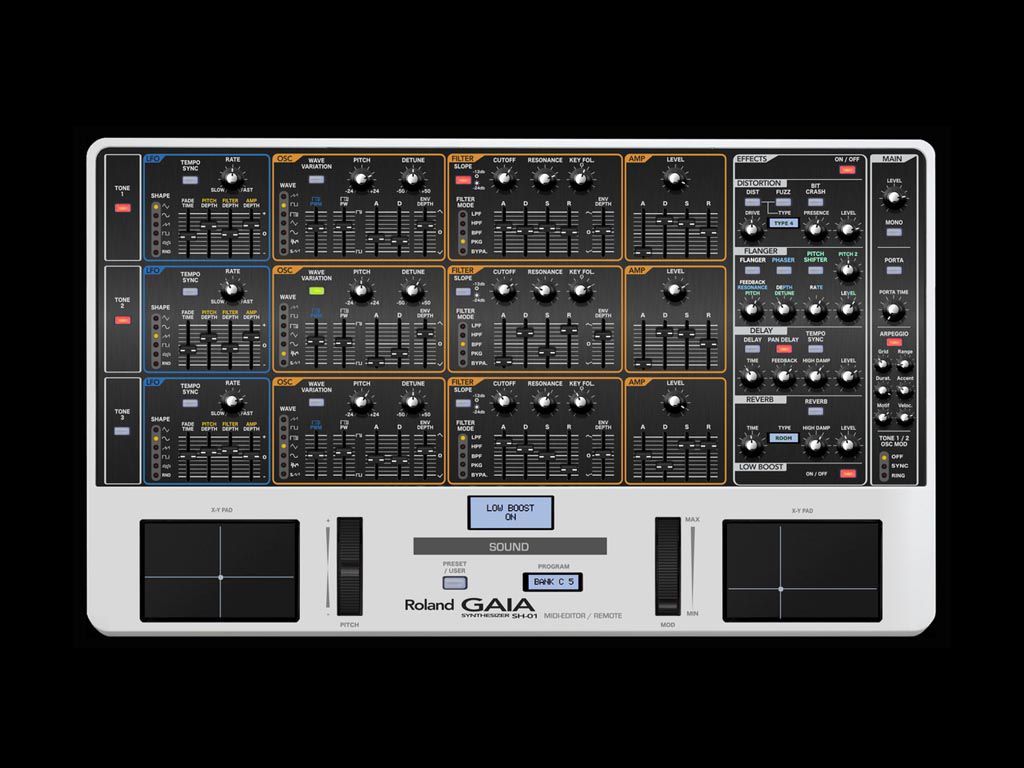
Task: Toggle the Arpeggio button
Action: [x=893, y=343]
